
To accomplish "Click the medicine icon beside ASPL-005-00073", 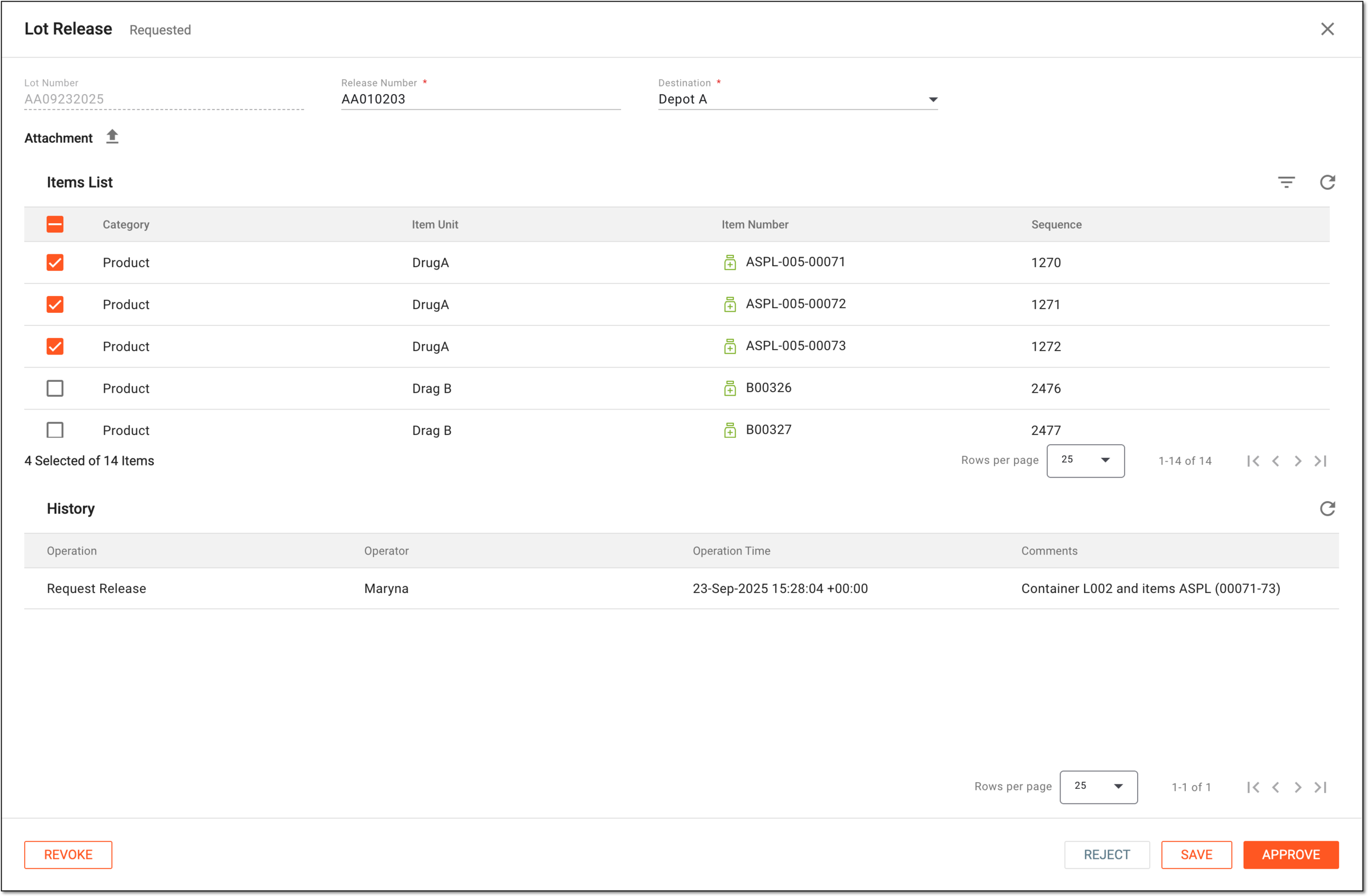I will [x=729, y=347].
